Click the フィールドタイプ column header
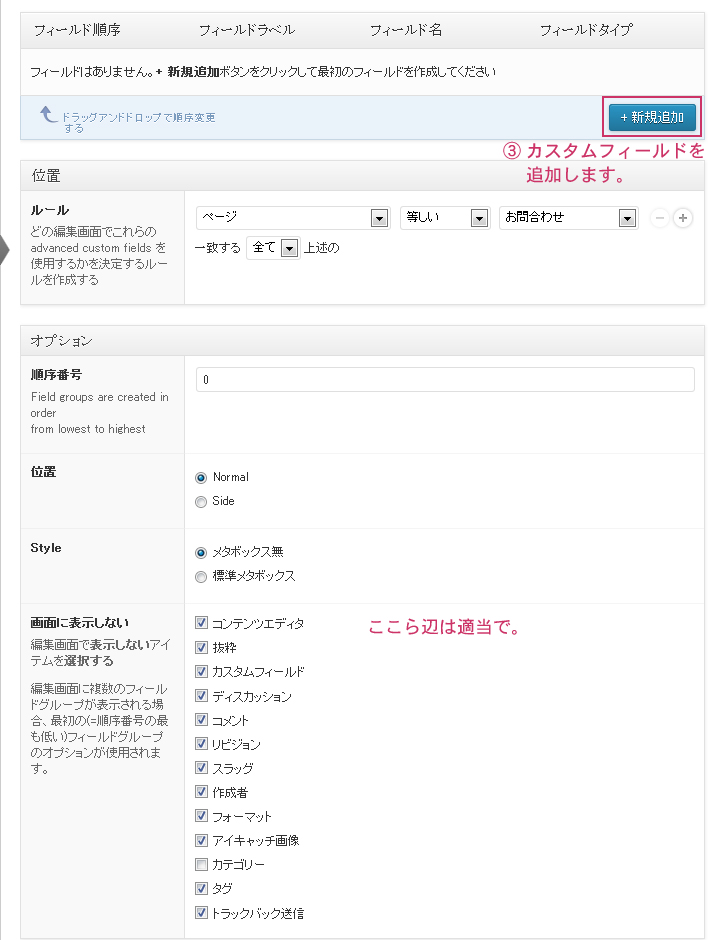This screenshot has width=708, height=940. coord(586,30)
